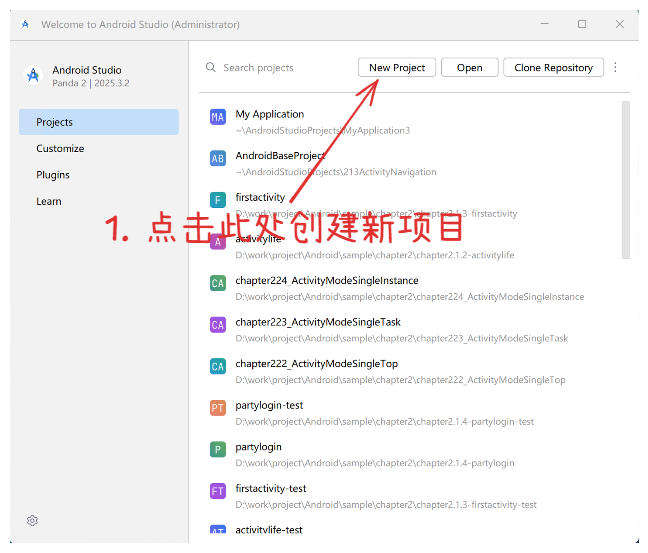The width and height of the screenshot is (648, 553).
Task: Open chapter222_ActivityModeSingleTop project name
Action: pos(317,364)
